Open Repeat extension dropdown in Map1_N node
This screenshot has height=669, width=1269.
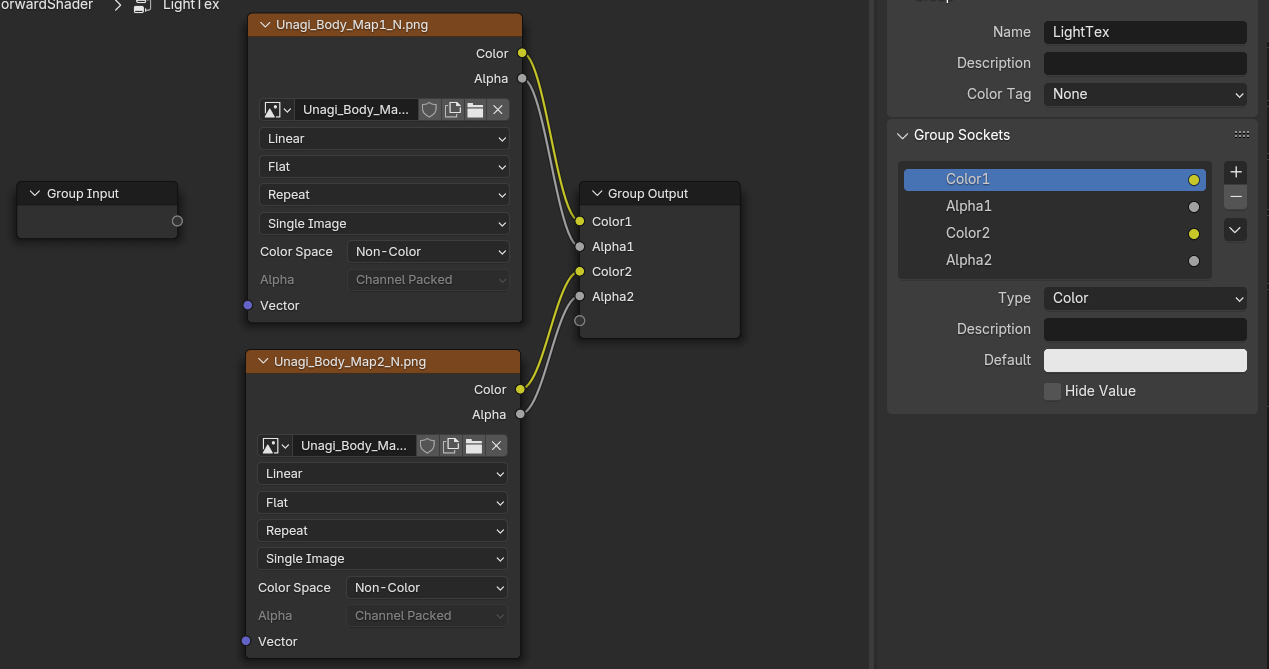tap(384, 195)
